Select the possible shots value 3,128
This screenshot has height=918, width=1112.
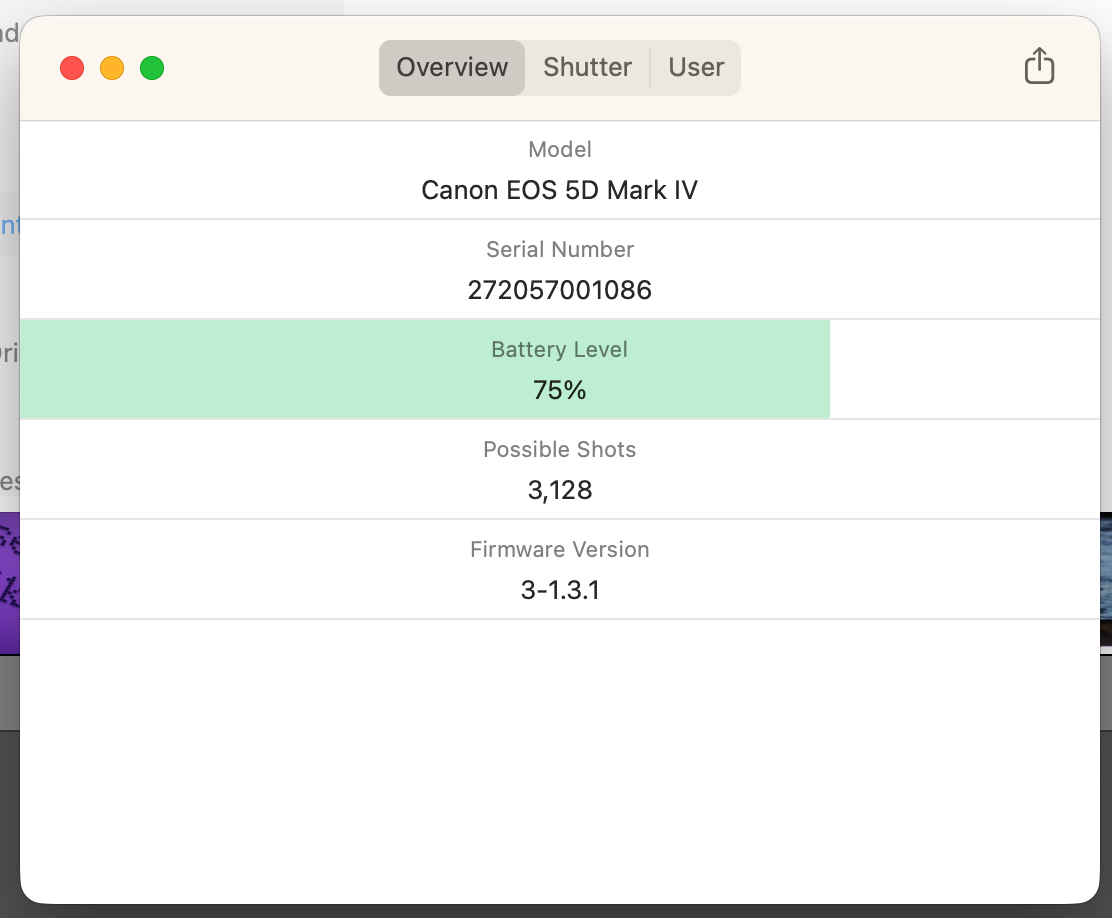tap(560, 490)
